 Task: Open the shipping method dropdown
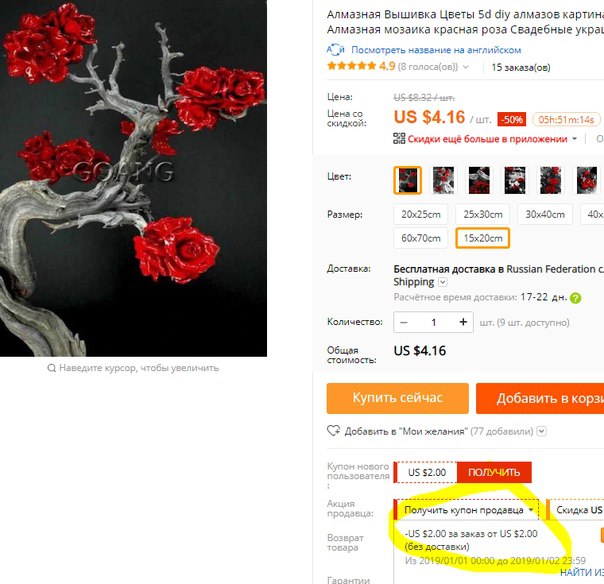tap(443, 282)
